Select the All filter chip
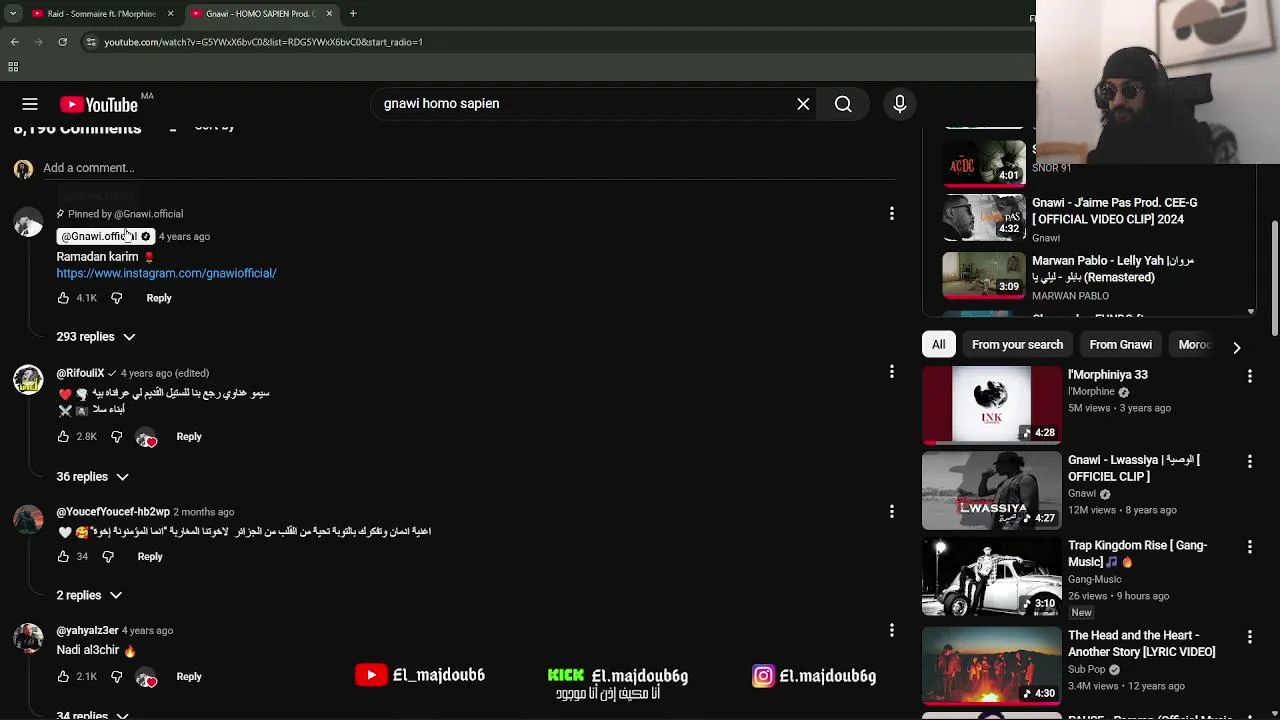The image size is (1280, 720). coord(938,345)
